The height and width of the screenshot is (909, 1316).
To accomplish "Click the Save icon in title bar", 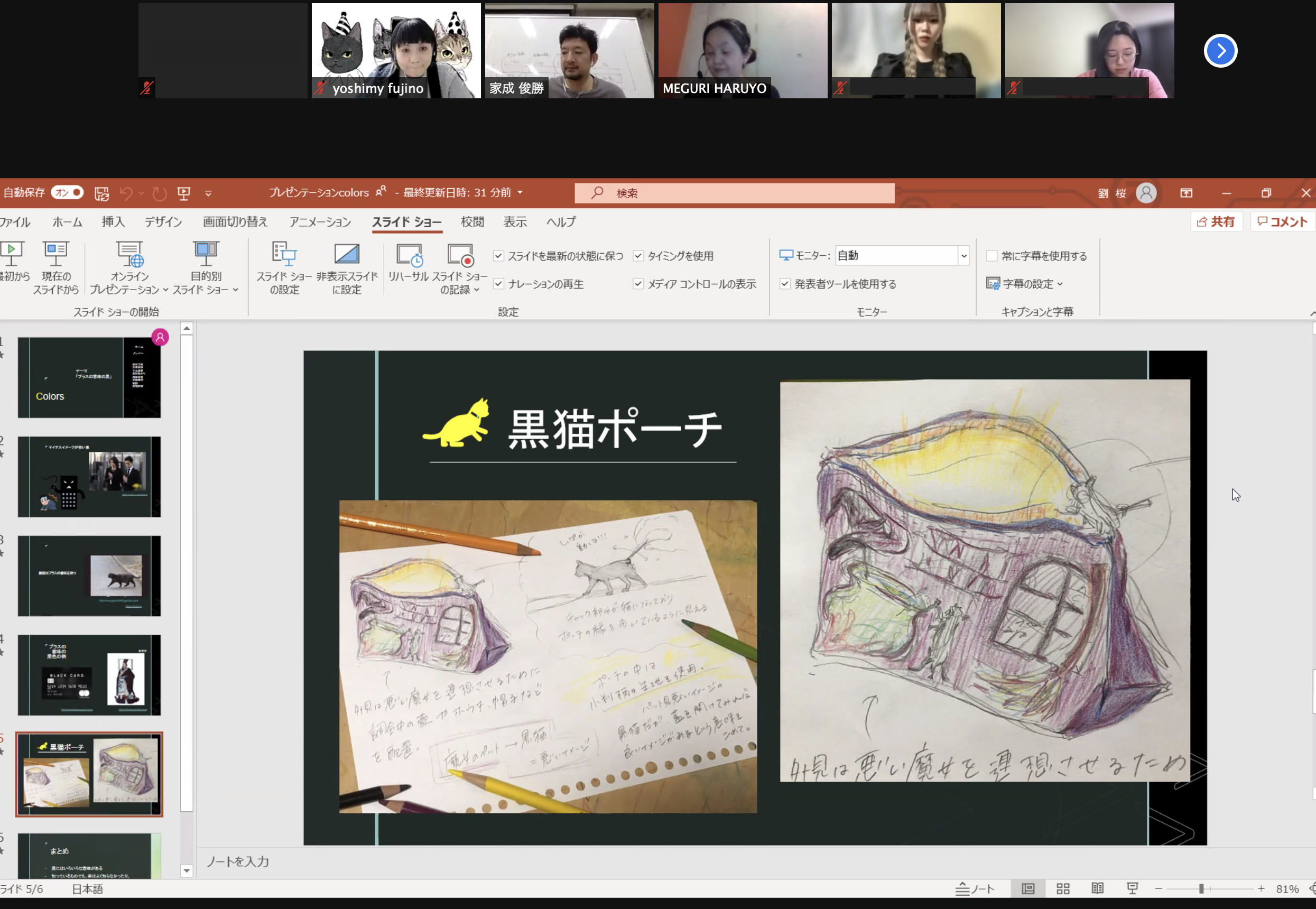I will point(101,193).
